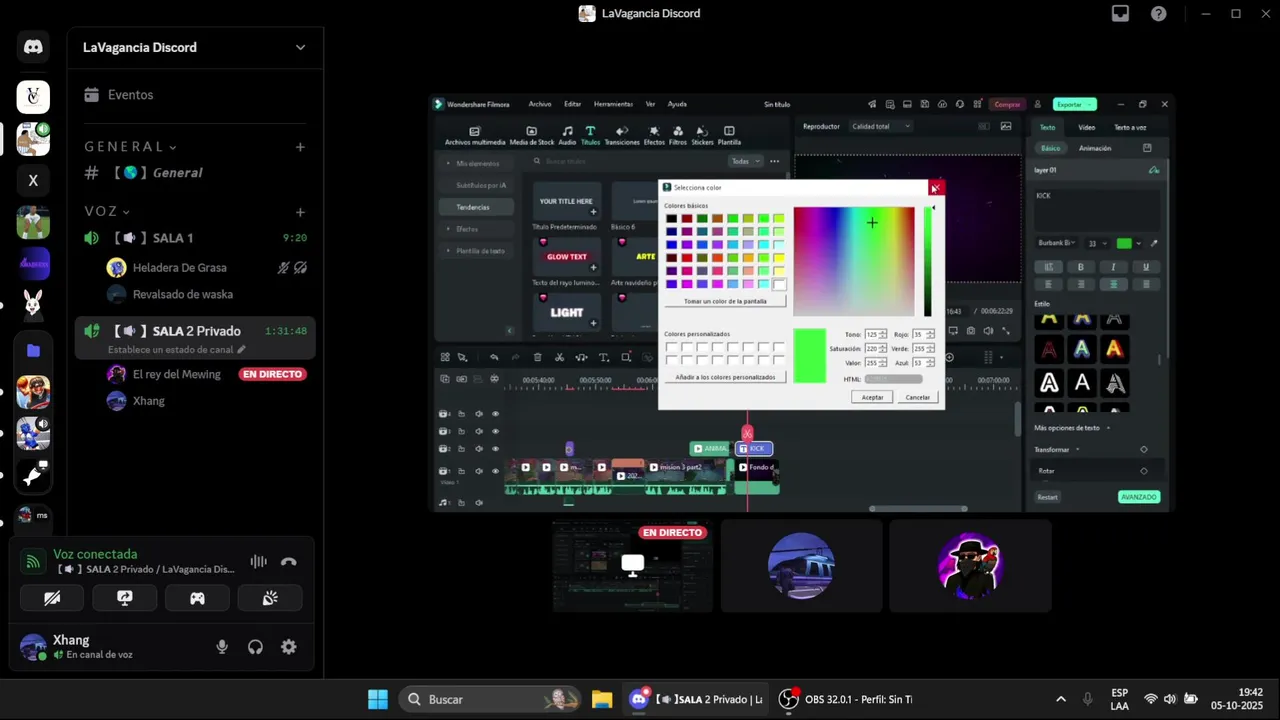The height and width of the screenshot is (720, 1280).
Task: Add a channel to the VOZ category
Action: (300, 212)
